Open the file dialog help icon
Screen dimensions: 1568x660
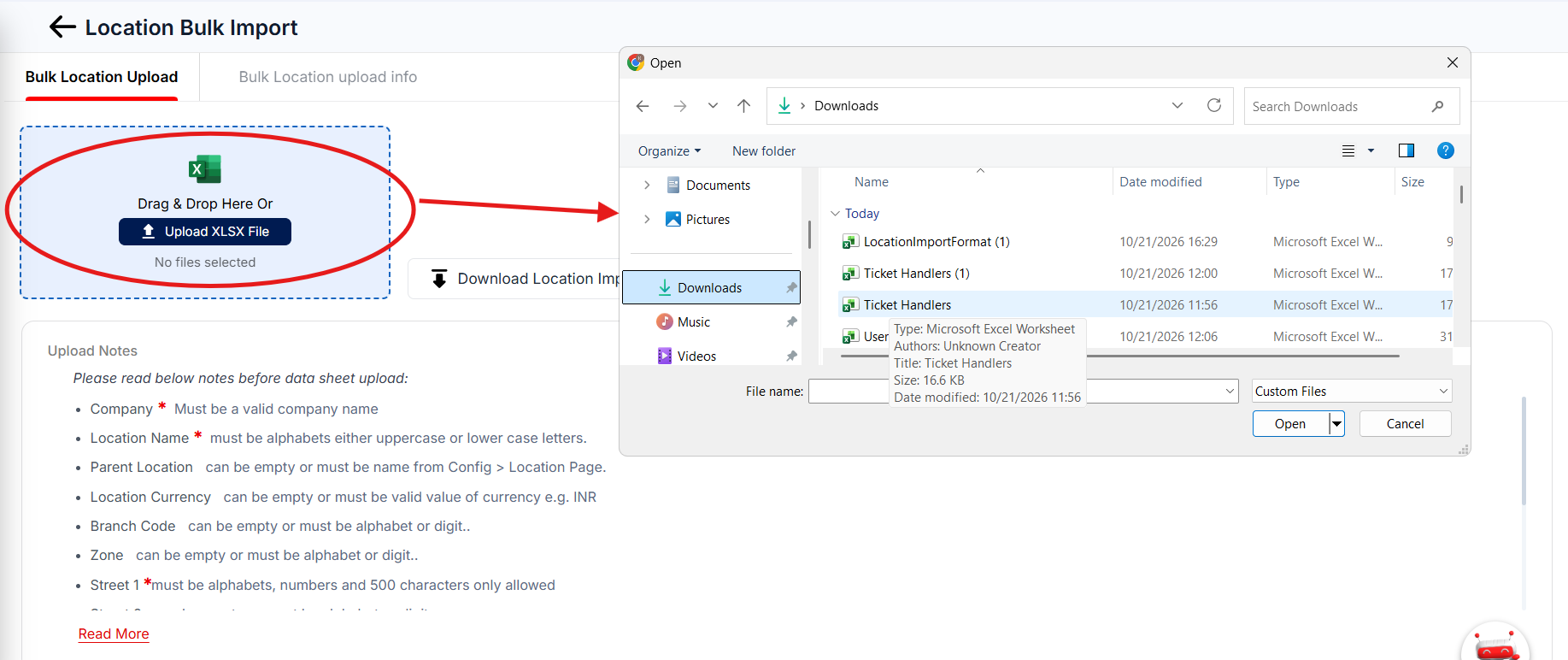(1445, 150)
